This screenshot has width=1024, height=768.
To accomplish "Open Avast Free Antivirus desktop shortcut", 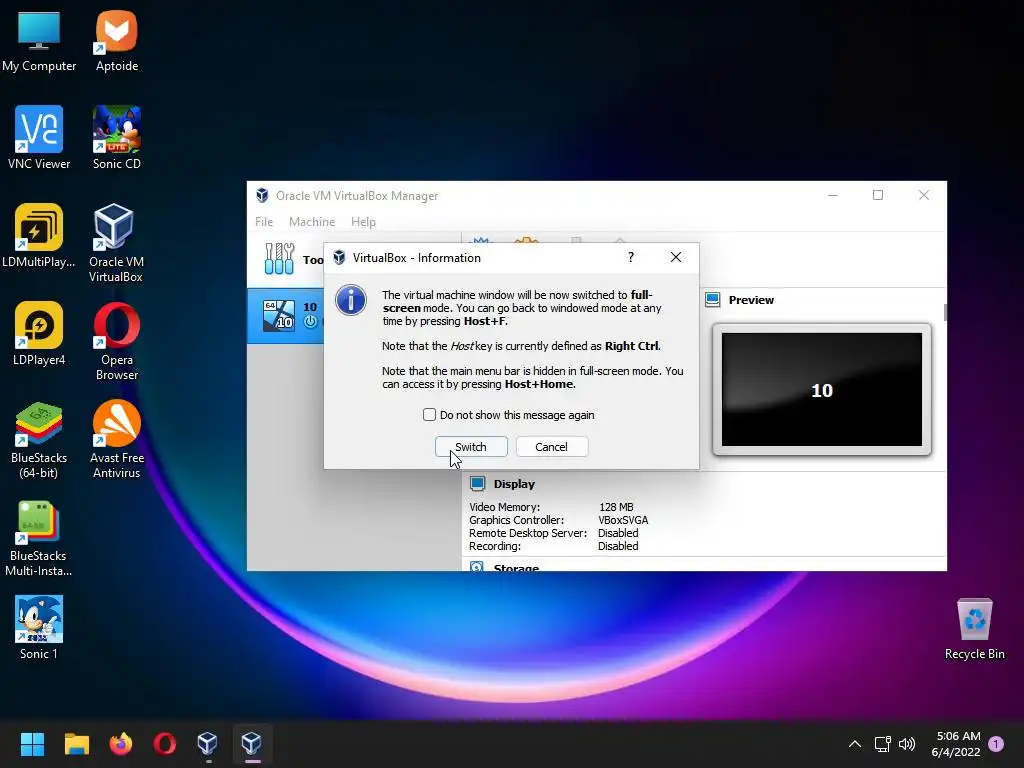I will click(x=116, y=440).
